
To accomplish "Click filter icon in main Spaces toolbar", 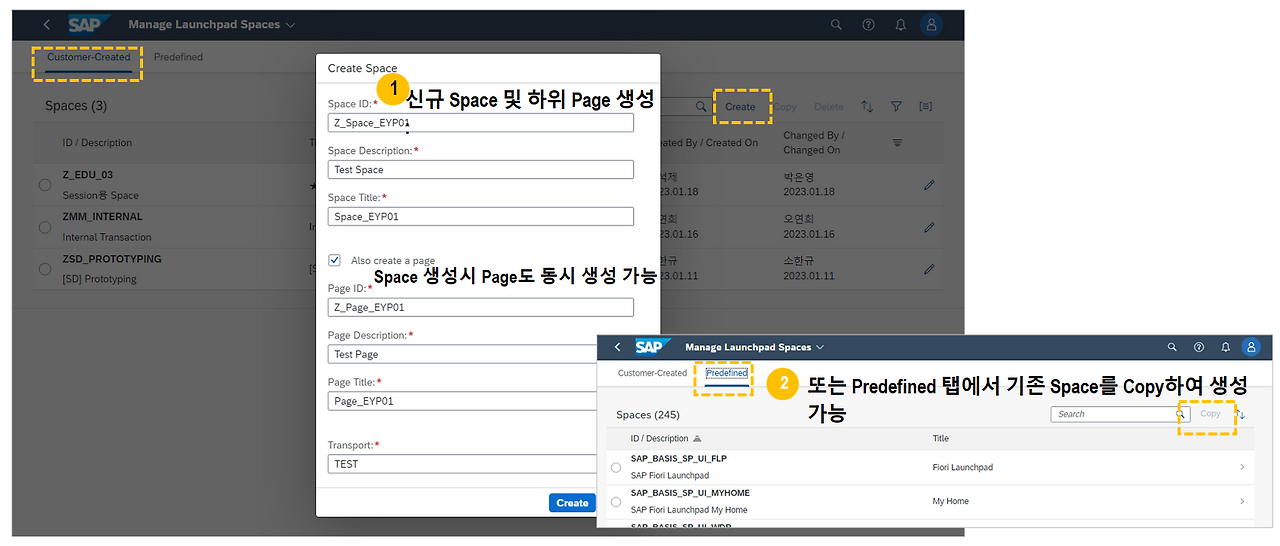I will [x=896, y=106].
